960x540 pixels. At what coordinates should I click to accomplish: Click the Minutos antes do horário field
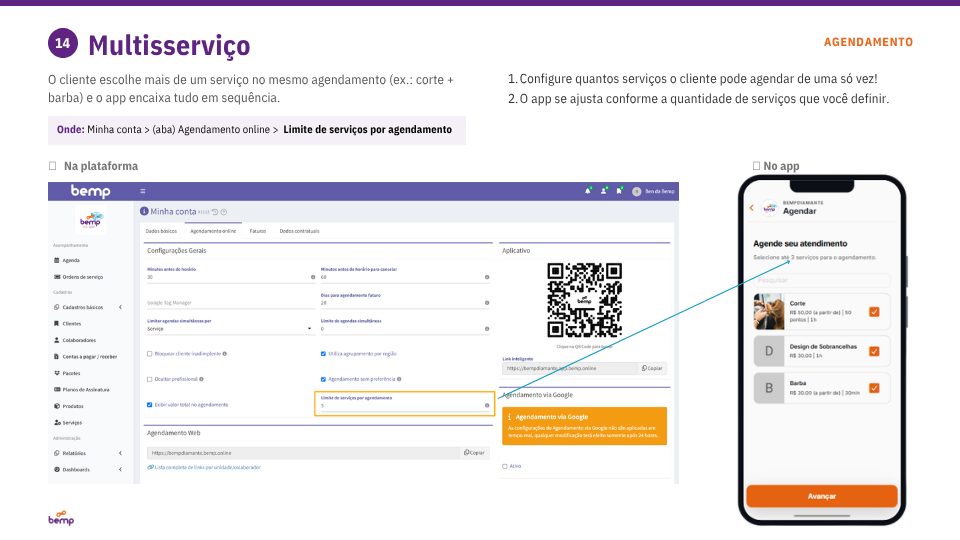pos(230,277)
